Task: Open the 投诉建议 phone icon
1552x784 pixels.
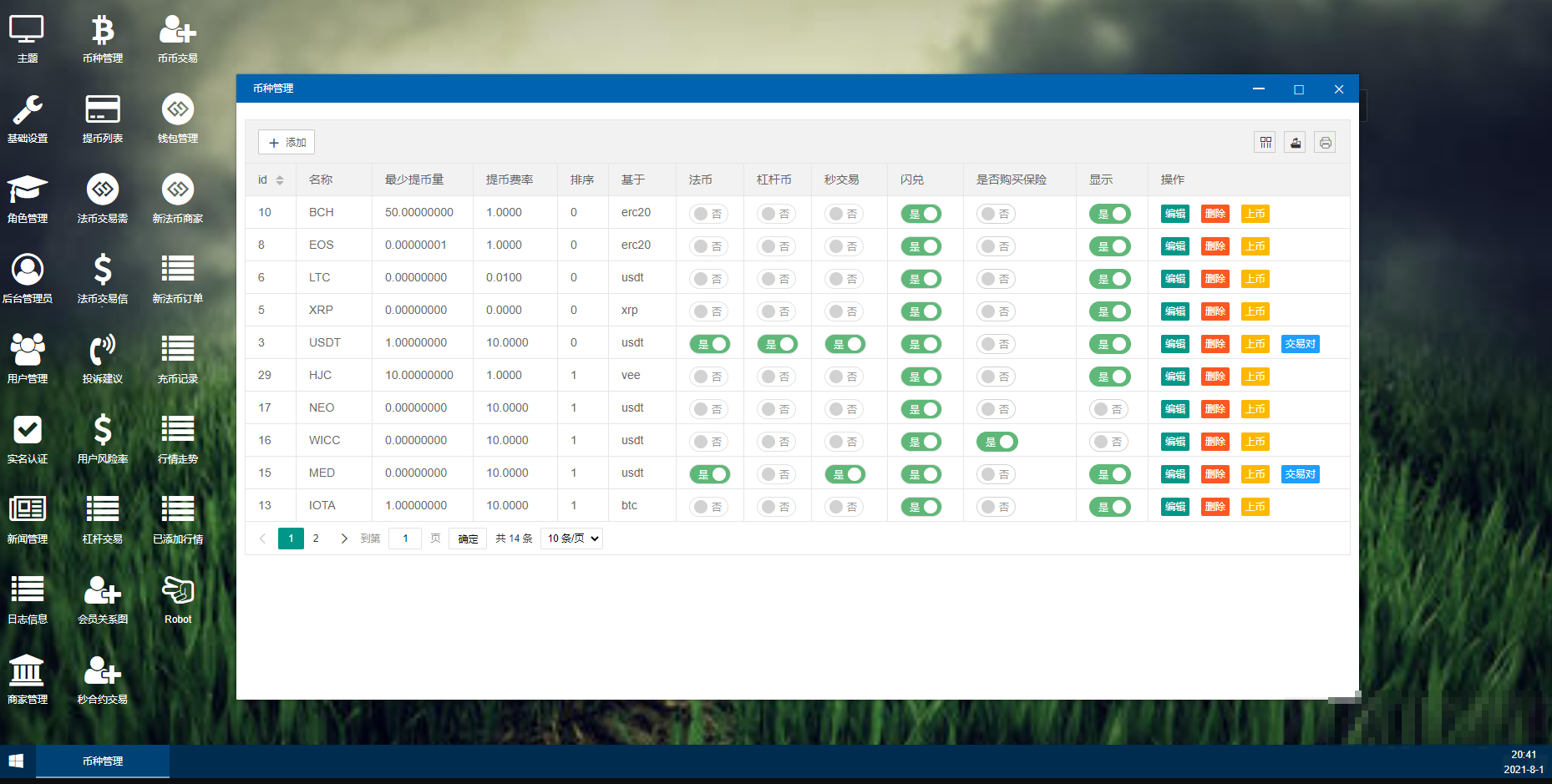Action: tap(103, 350)
